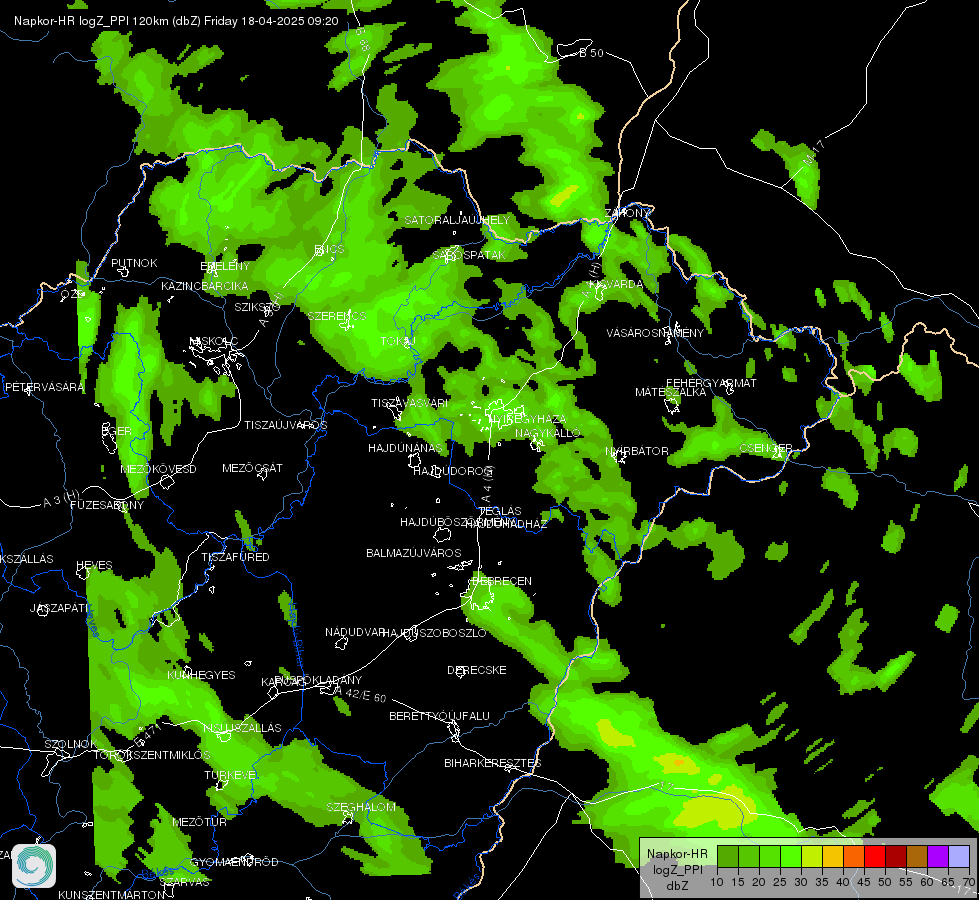Viewport: 979px width, 900px height.
Task: Click the A 42/E 60 road label
Action: coord(361,694)
